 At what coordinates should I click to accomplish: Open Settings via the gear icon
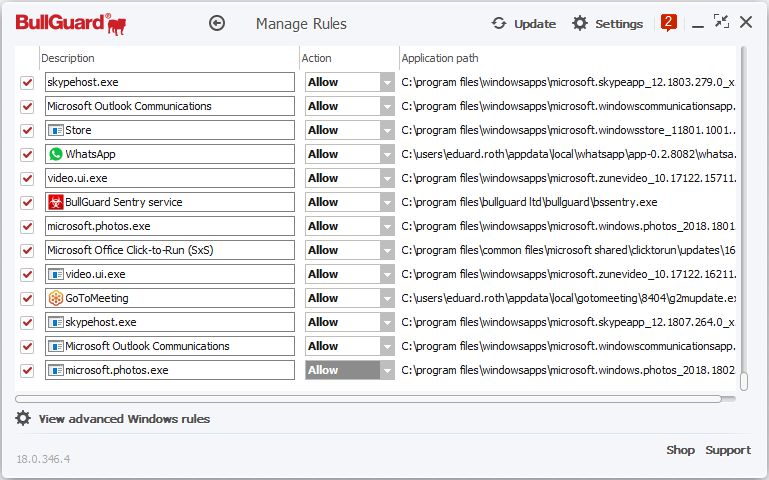pos(580,23)
